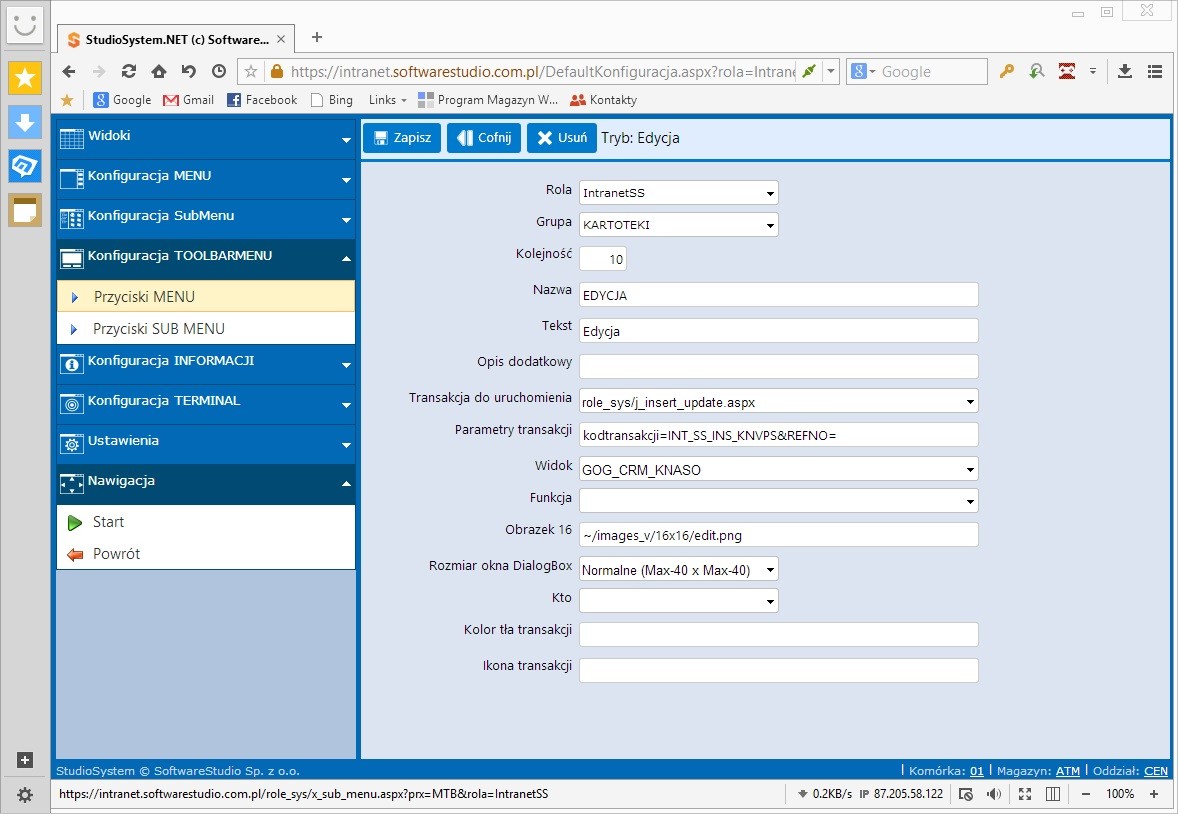The height and width of the screenshot is (814, 1178).
Task: Open the browser main menu list icon
Action: (x=1155, y=71)
